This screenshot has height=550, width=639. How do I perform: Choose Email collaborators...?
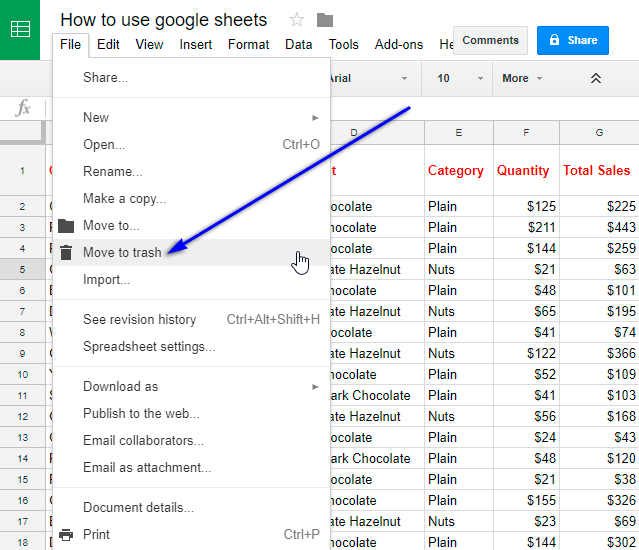pyautogui.click(x=192, y=440)
